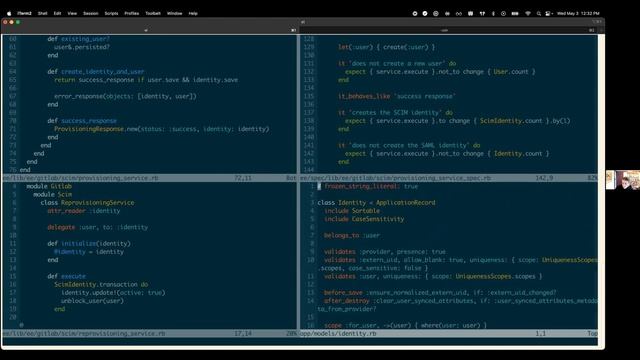
Task: Click the Bluetooth icon in menu bar
Action: (x=493, y=13)
